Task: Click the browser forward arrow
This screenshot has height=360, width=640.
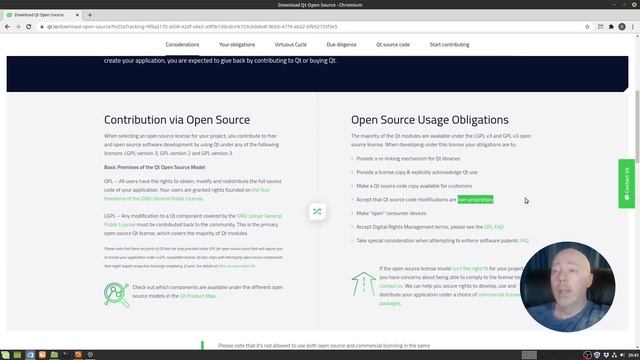Action: (18, 27)
